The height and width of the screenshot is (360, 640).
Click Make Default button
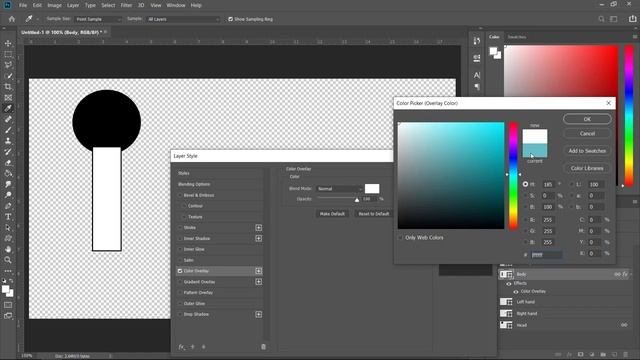tap(332, 213)
